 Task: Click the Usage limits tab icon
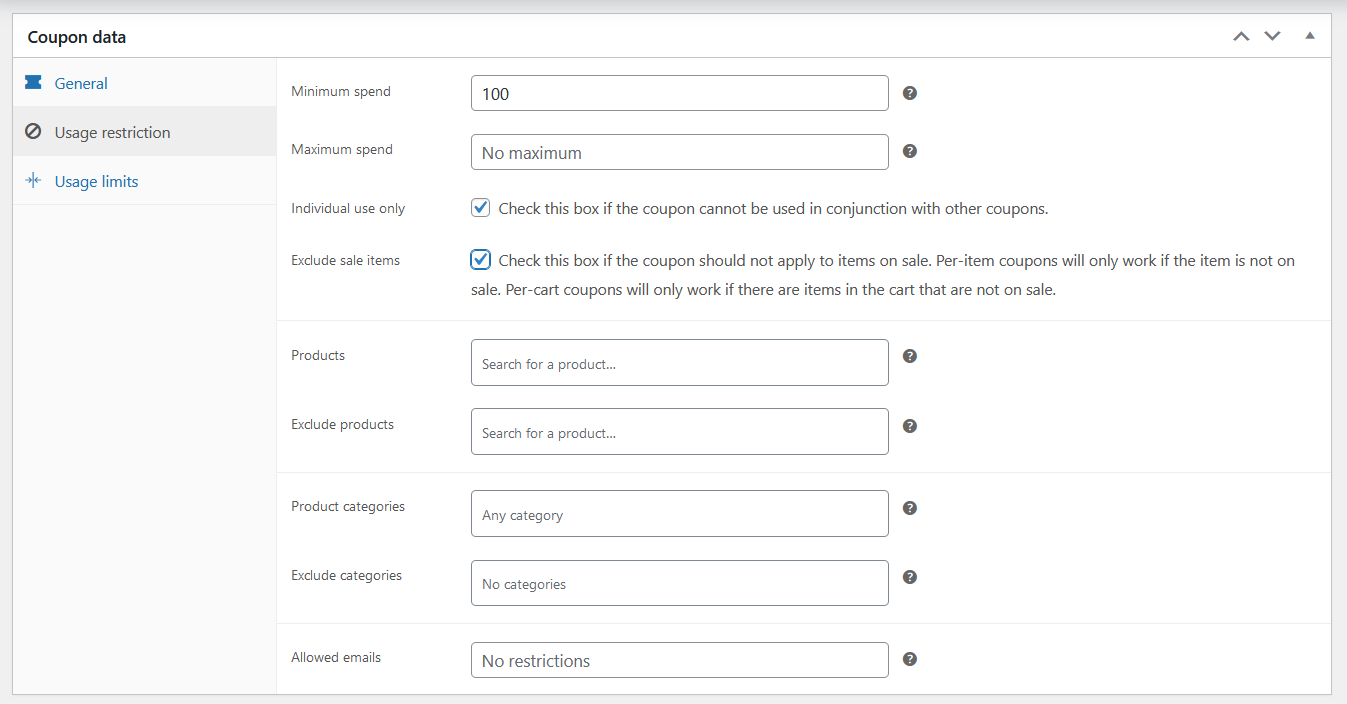click(x=33, y=181)
